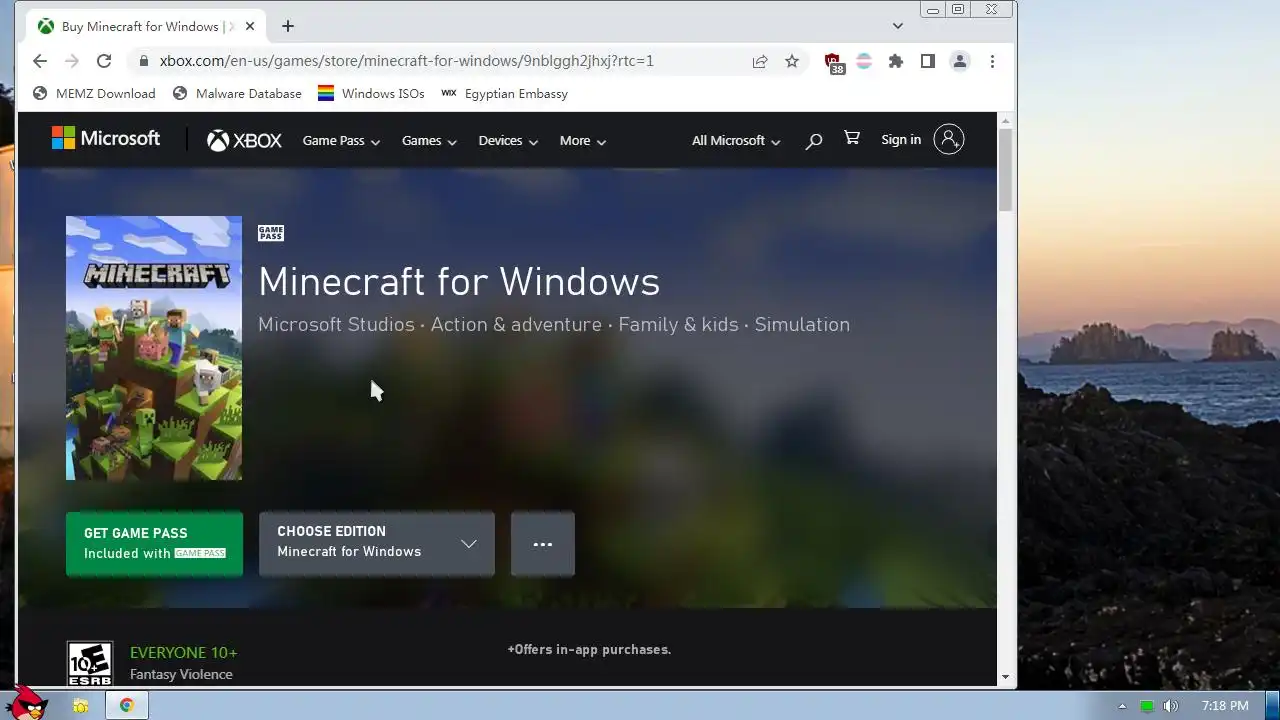This screenshot has width=1280, height=720.
Task: Open the shopping cart
Action: pos(852,139)
